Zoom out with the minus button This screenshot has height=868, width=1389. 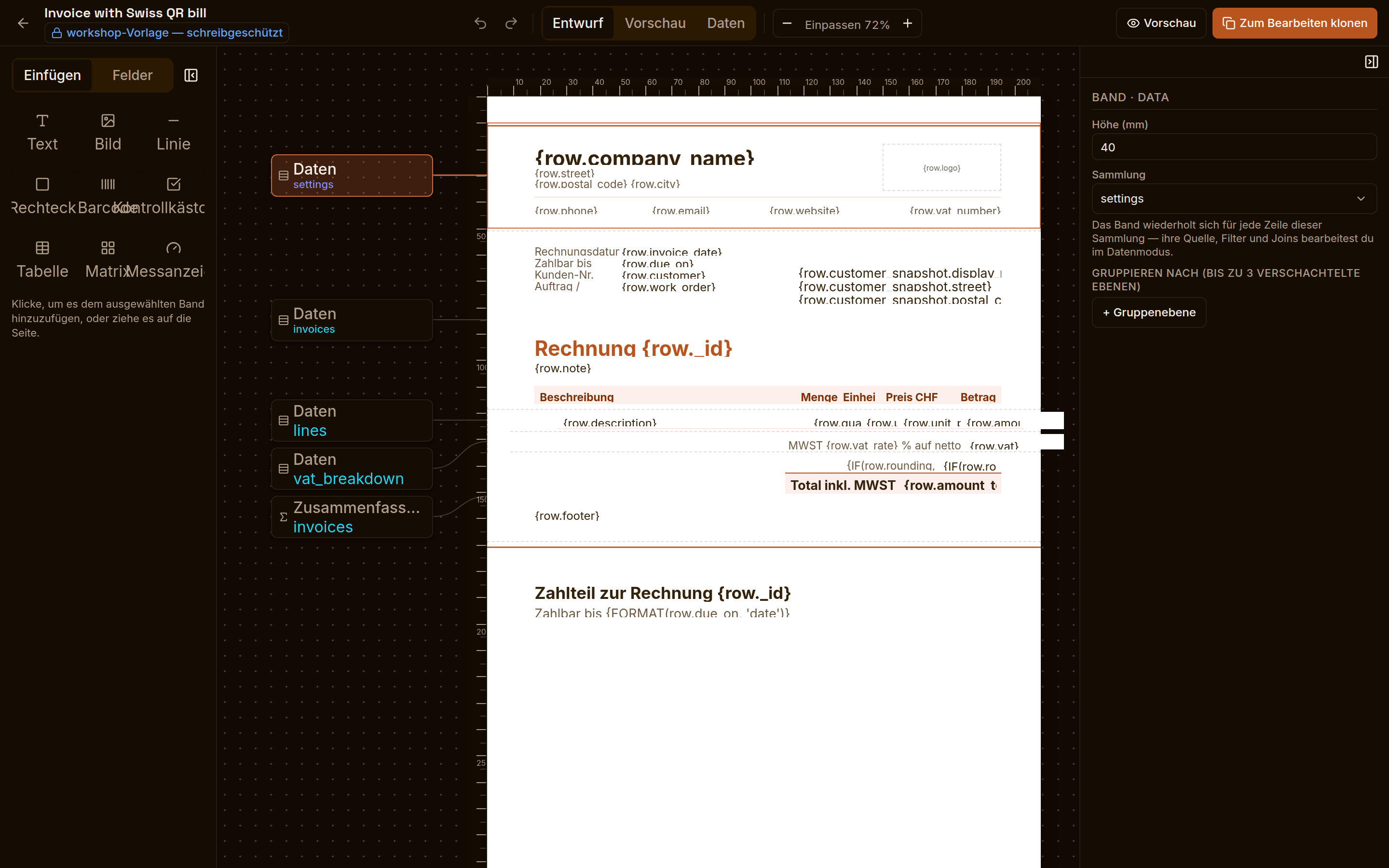pyautogui.click(x=787, y=24)
